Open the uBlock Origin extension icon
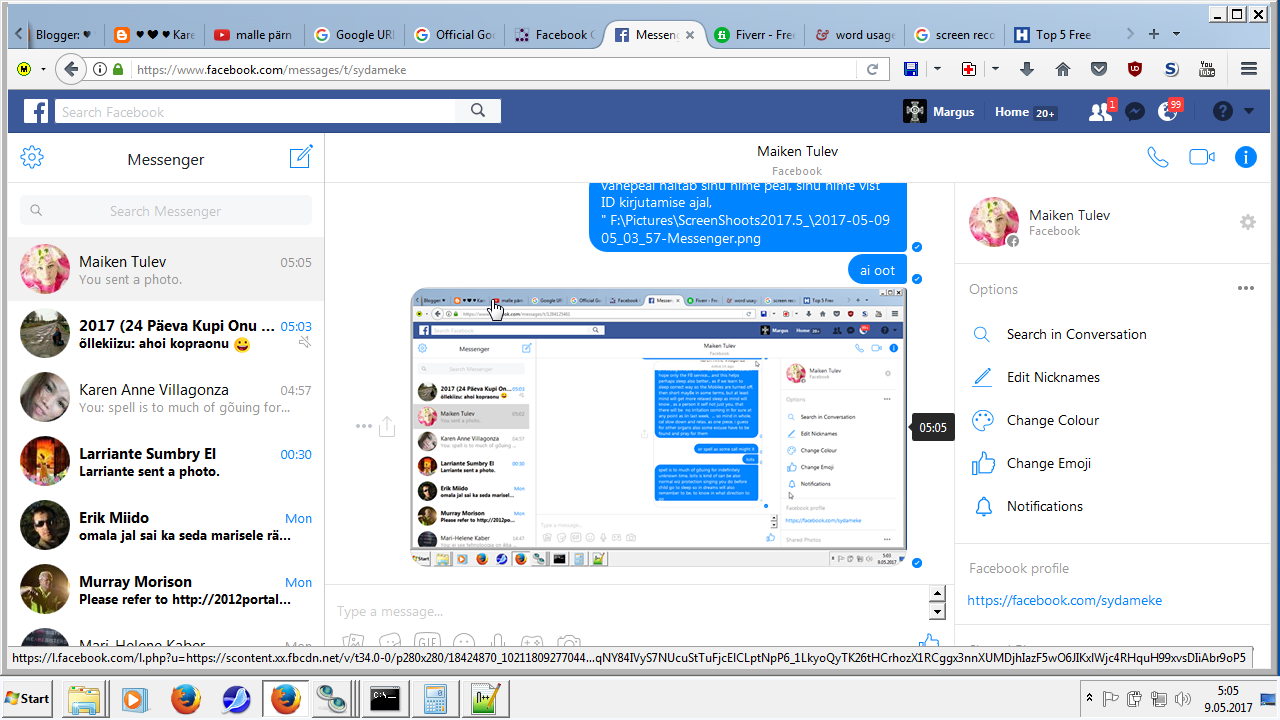The image size is (1280, 720). pos(1135,69)
